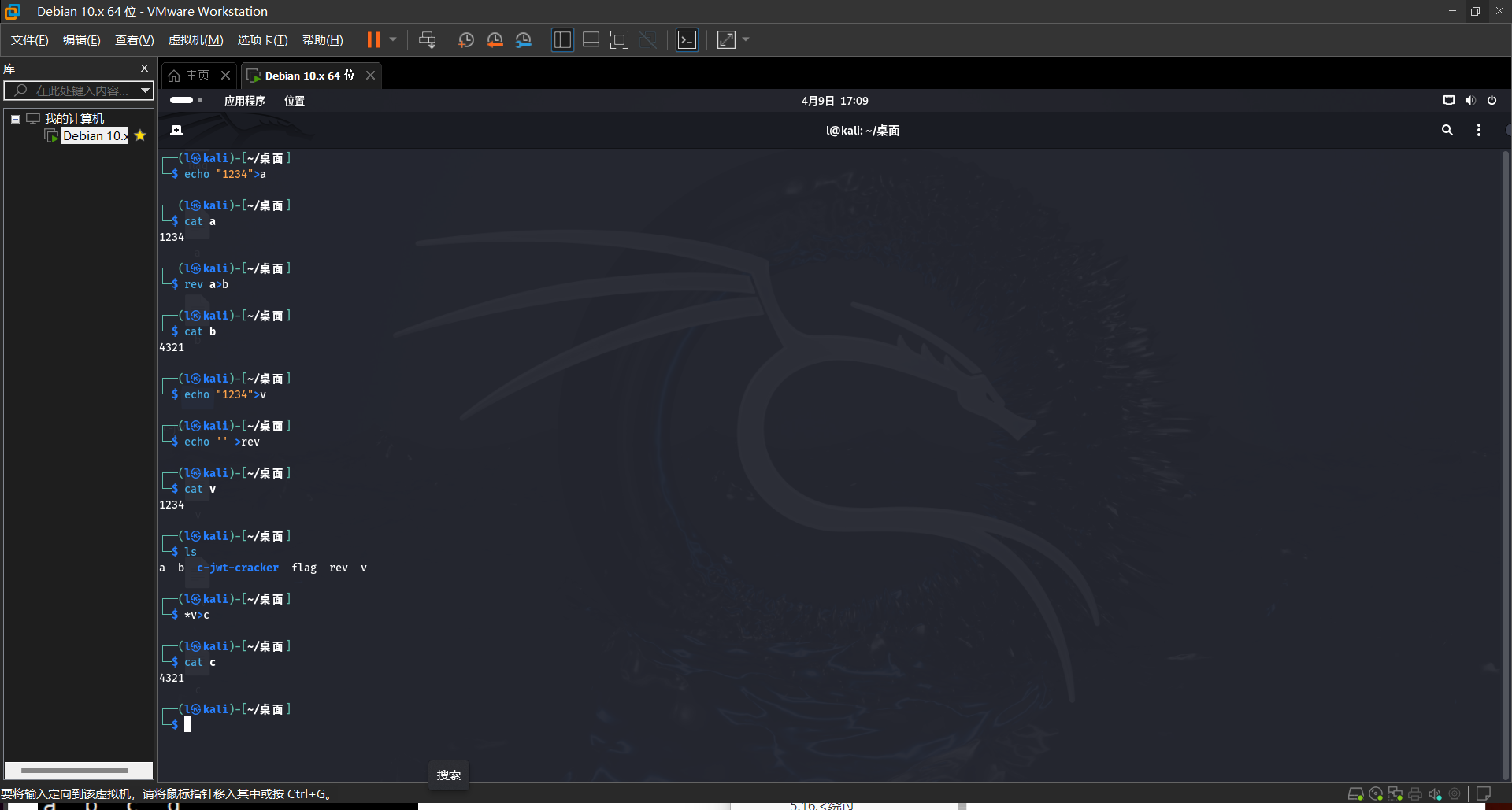Open the Kali power menu icon

1492,100
